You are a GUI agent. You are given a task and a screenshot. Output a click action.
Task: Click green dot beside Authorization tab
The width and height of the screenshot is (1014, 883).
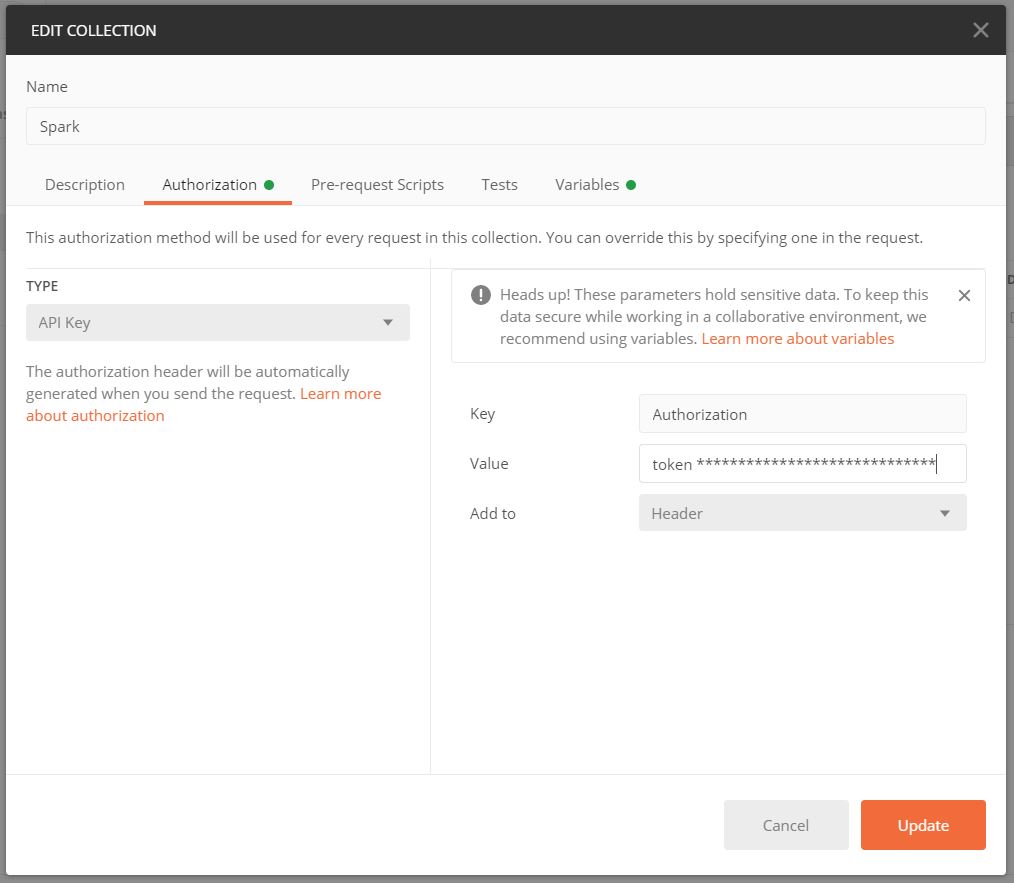[269, 185]
